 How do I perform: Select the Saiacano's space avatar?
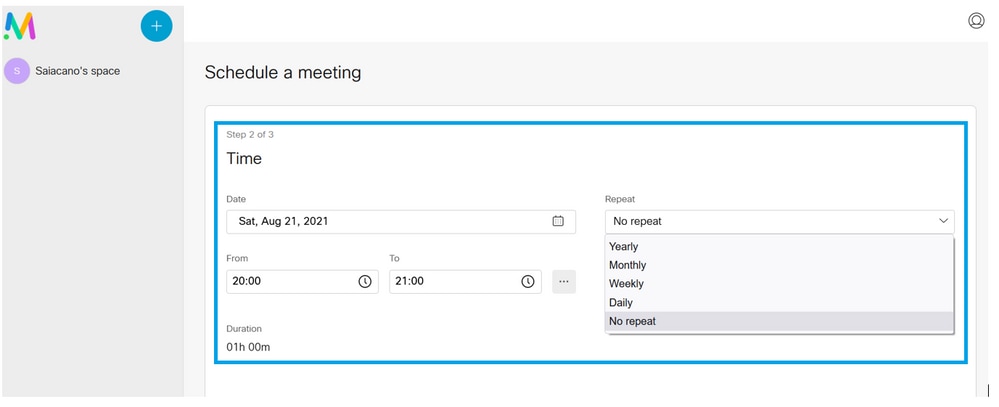(x=17, y=71)
